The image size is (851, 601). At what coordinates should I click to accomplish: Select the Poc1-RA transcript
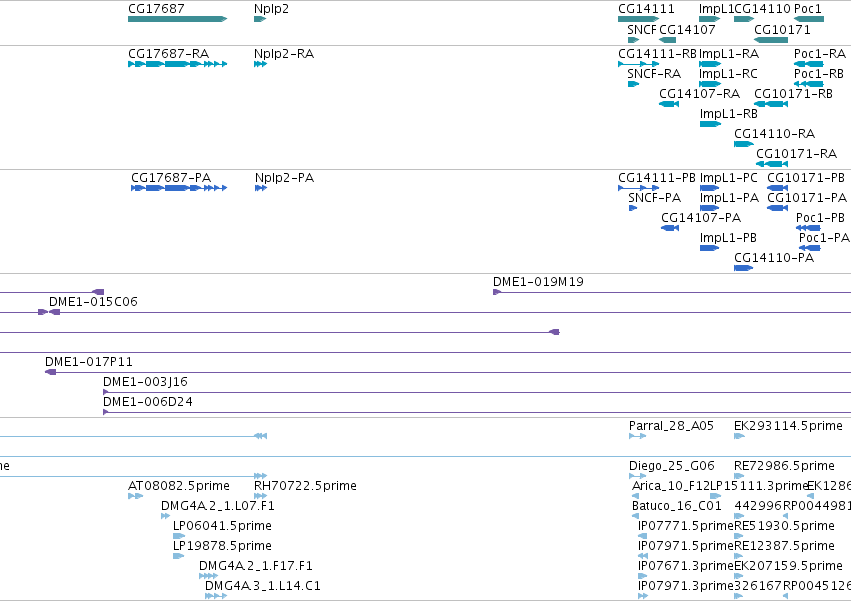[x=809, y=64]
